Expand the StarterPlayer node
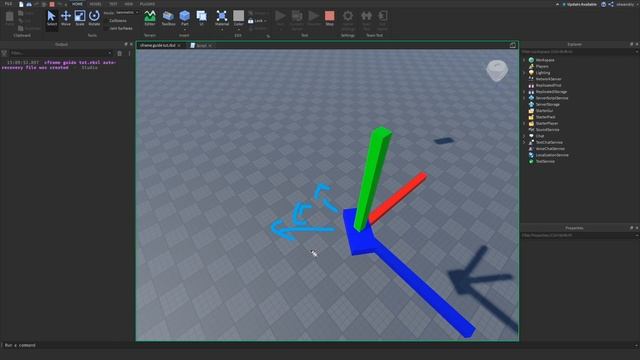This screenshot has width=640, height=360. 524,123
